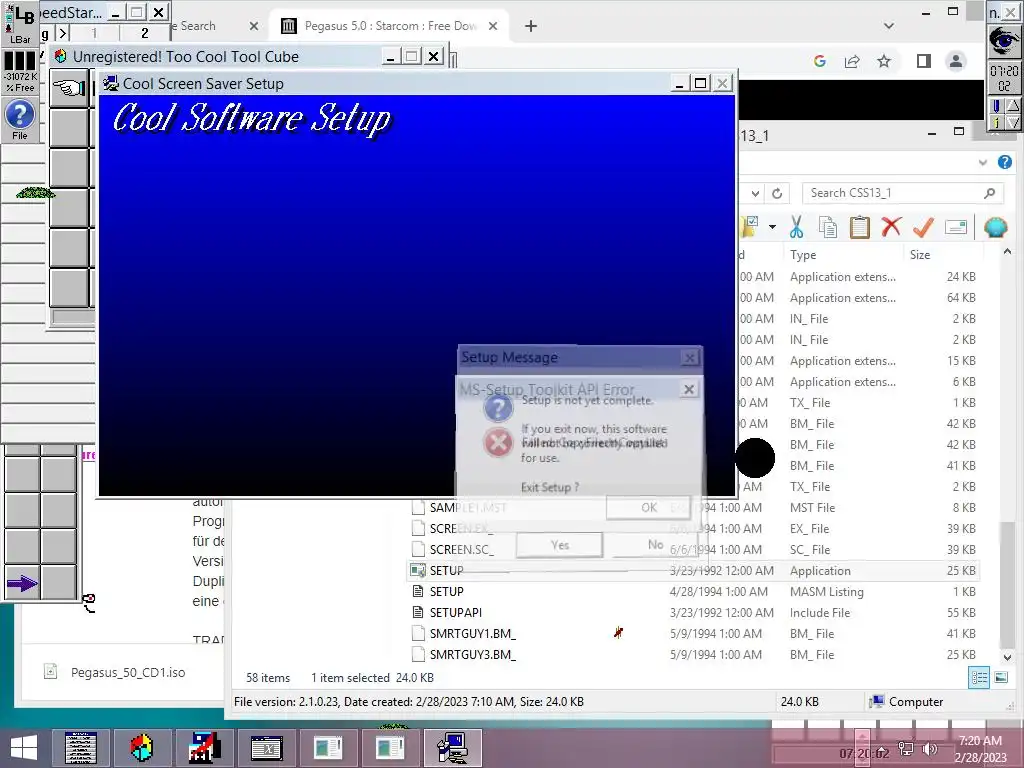1024x768 pixels.
Task: Open a new browser tab with plus button
Action: (531, 26)
